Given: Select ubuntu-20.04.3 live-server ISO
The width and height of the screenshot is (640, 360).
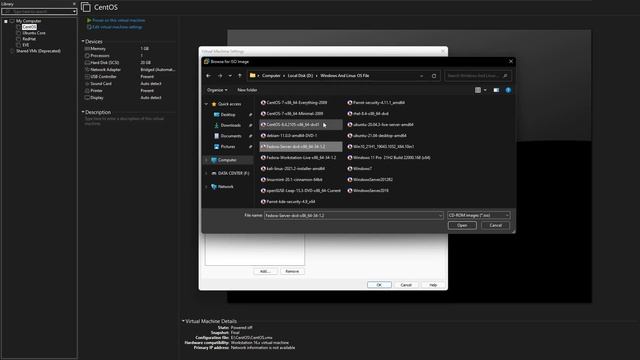Looking at the screenshot, I should point(380,125).
